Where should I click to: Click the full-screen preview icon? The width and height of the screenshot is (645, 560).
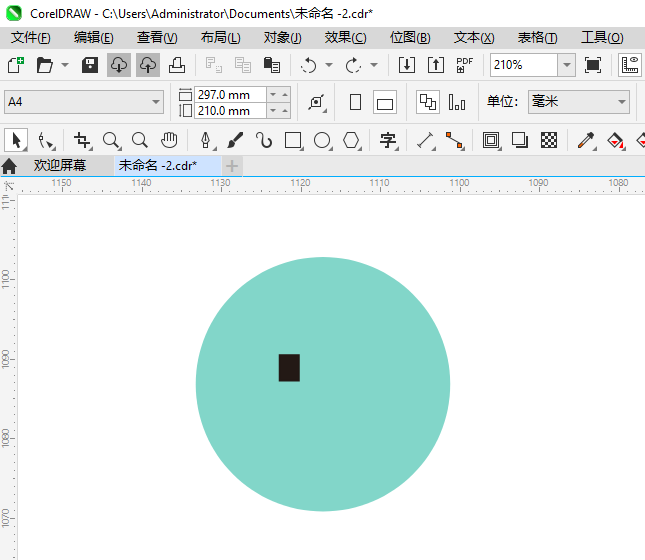tap(593, 65)
